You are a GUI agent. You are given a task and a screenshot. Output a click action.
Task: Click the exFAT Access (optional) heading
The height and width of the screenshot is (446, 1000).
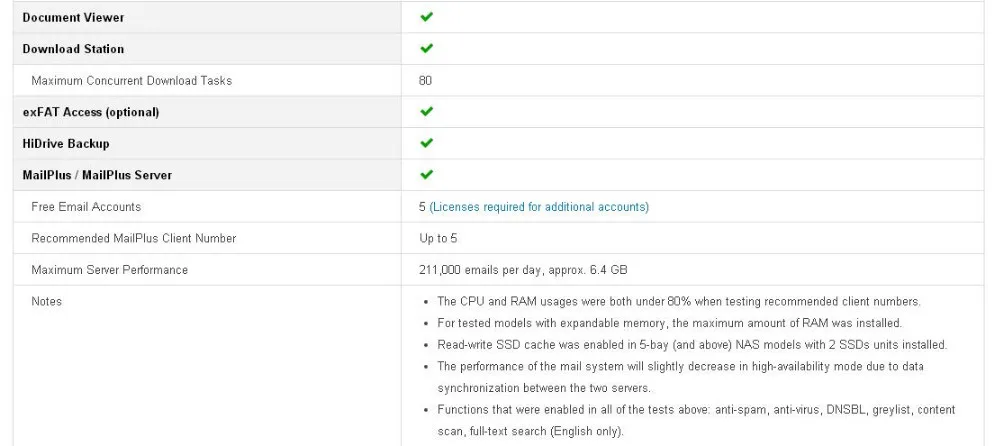[x=91, y=112]
